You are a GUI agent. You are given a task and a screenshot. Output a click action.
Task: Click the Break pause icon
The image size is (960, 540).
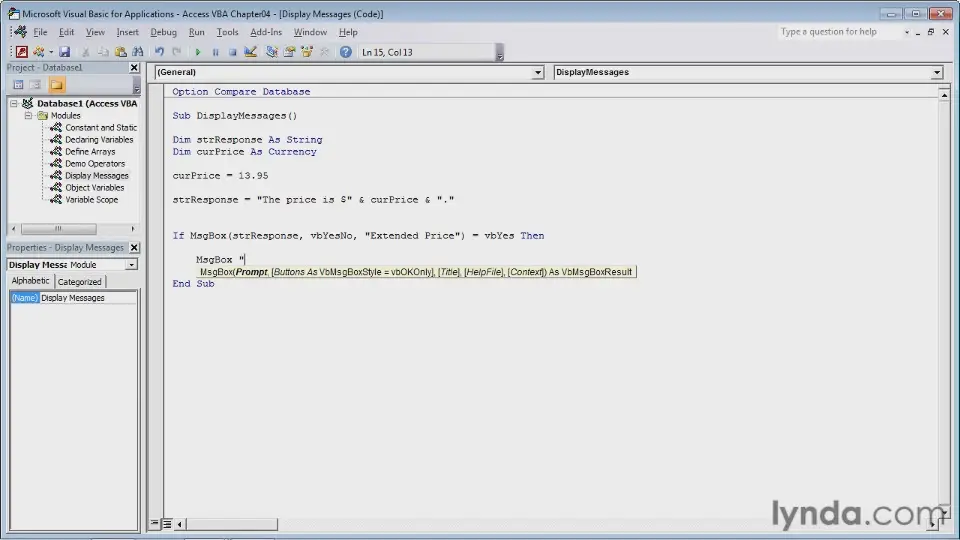pos(215,52)
